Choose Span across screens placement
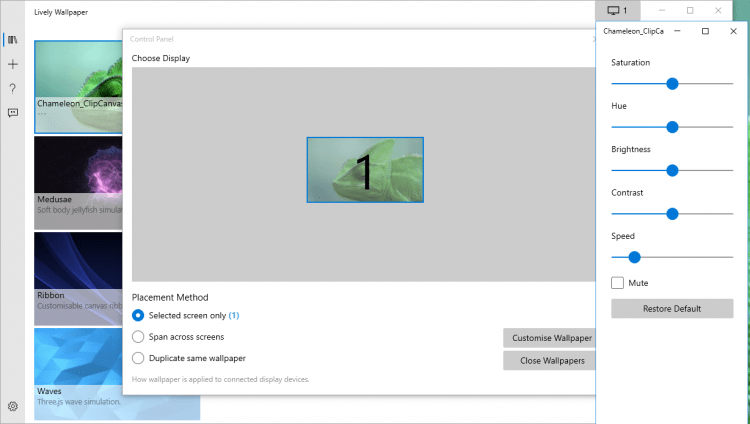Viewport: 750px width, 424px height. [x=139, y=337]
